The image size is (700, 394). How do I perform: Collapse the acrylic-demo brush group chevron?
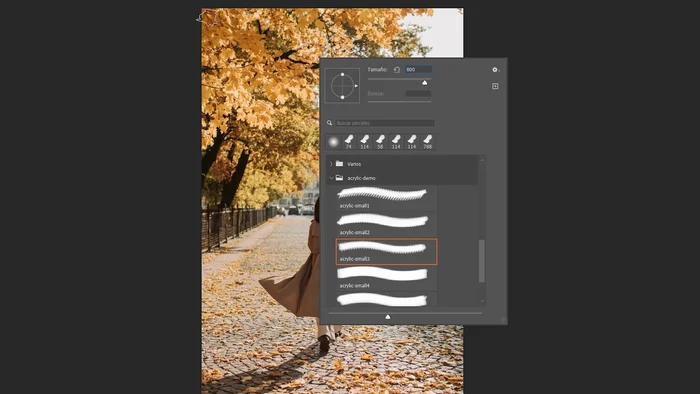click(331, 178)
